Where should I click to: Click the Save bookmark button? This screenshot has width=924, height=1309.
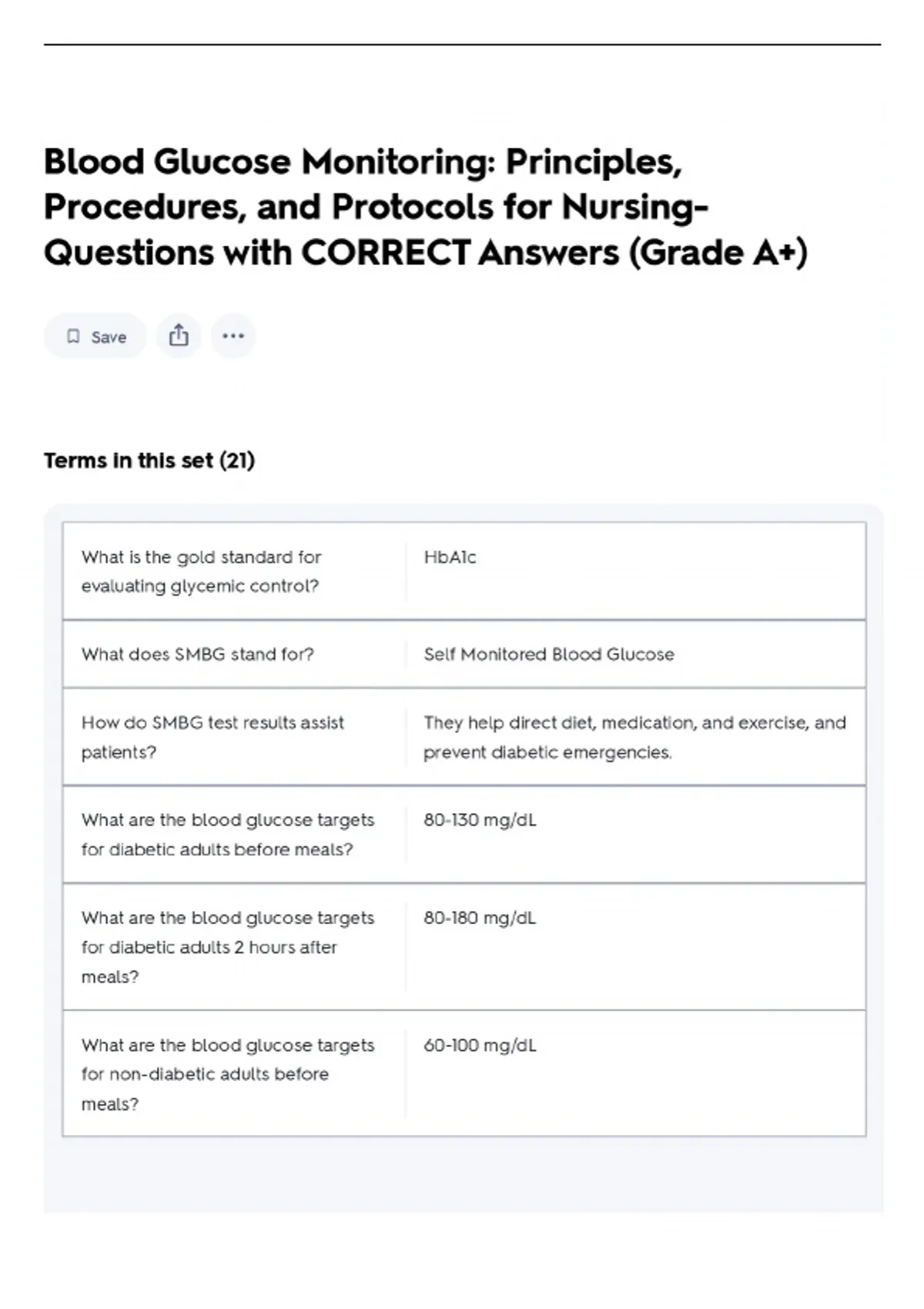pos(95,336)
